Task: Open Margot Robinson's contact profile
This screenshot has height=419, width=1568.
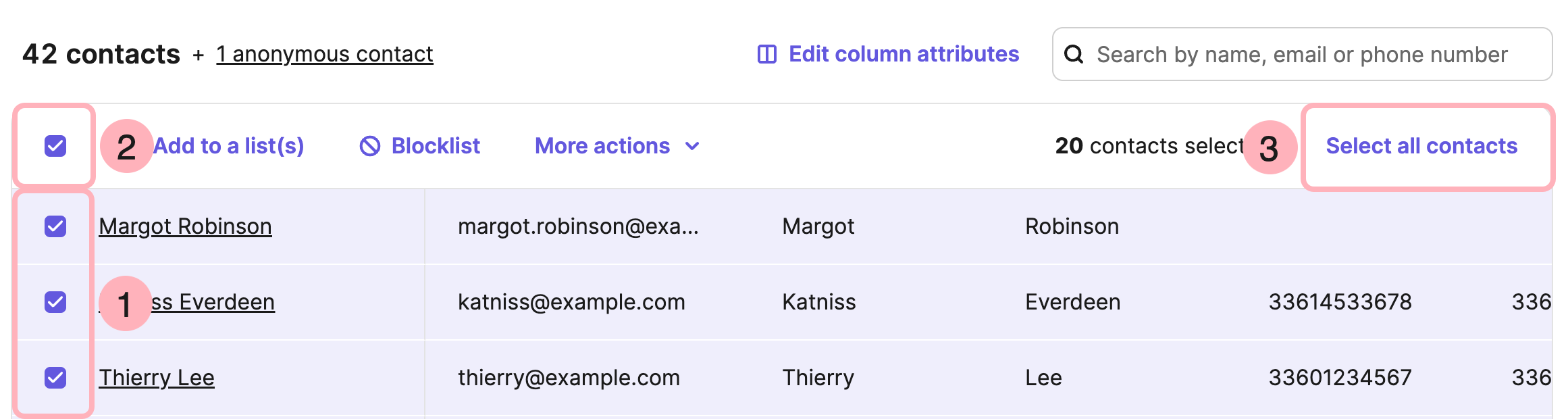Action: 185,226
